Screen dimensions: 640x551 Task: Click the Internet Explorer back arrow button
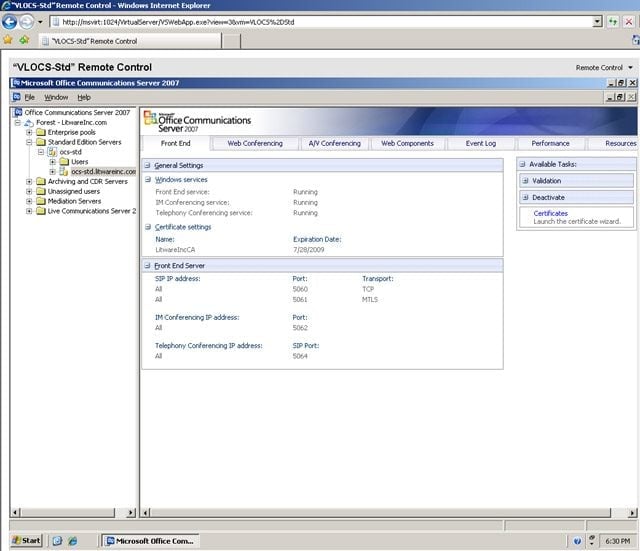9,22
